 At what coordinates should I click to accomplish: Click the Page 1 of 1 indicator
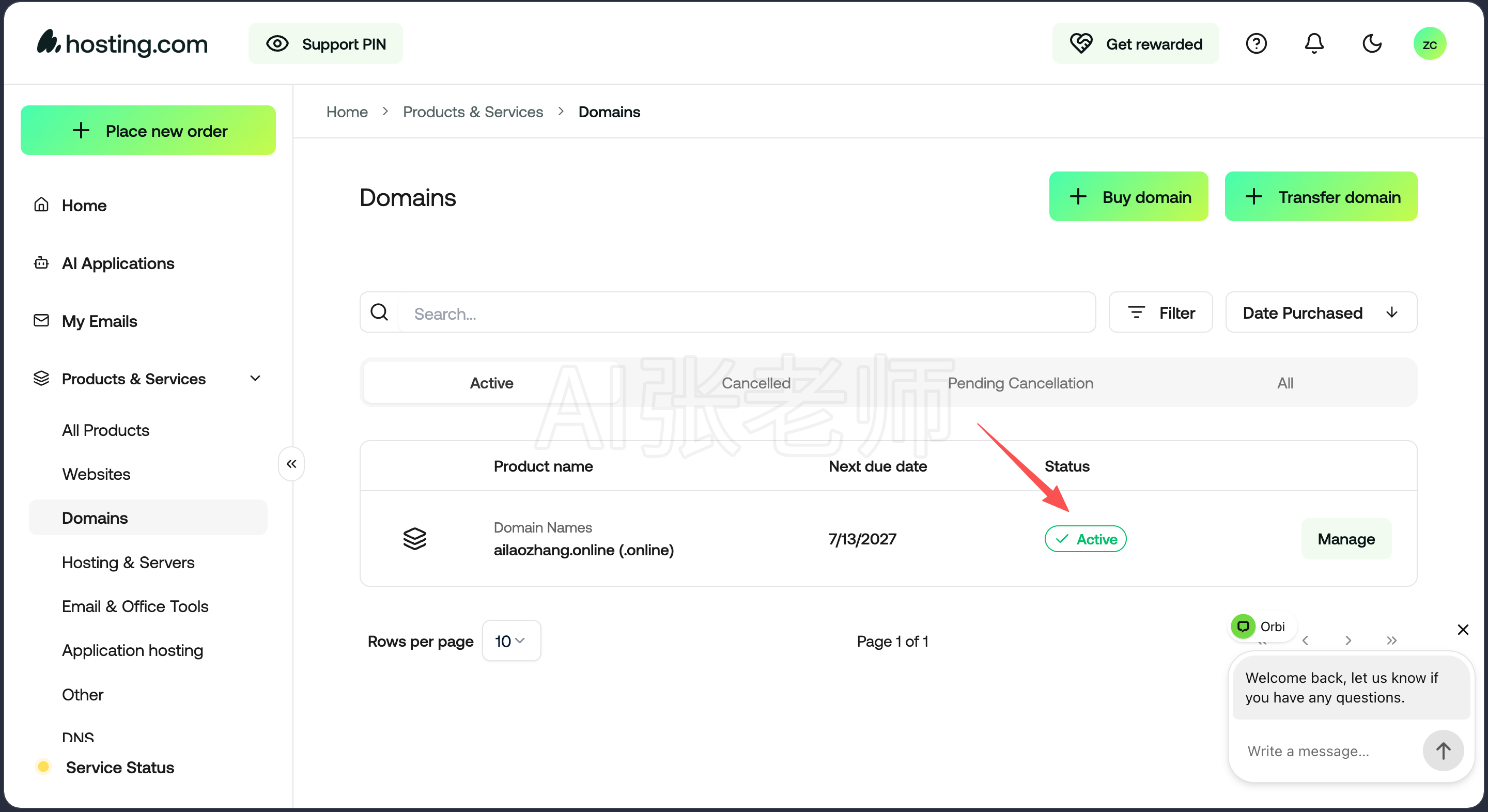[892, 641]
